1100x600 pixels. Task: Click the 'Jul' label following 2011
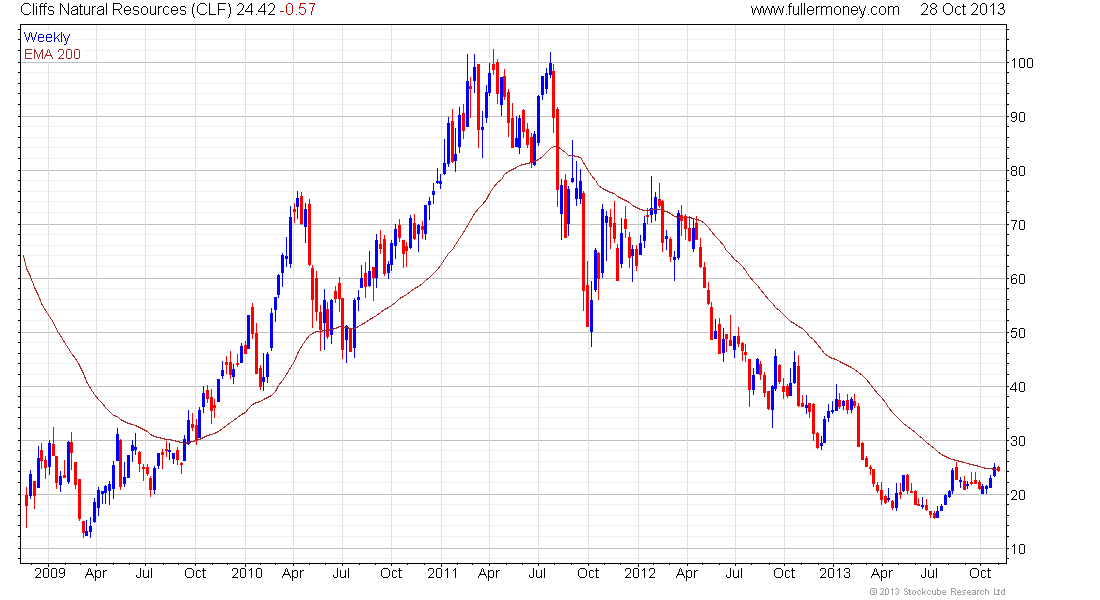point(537,573)
